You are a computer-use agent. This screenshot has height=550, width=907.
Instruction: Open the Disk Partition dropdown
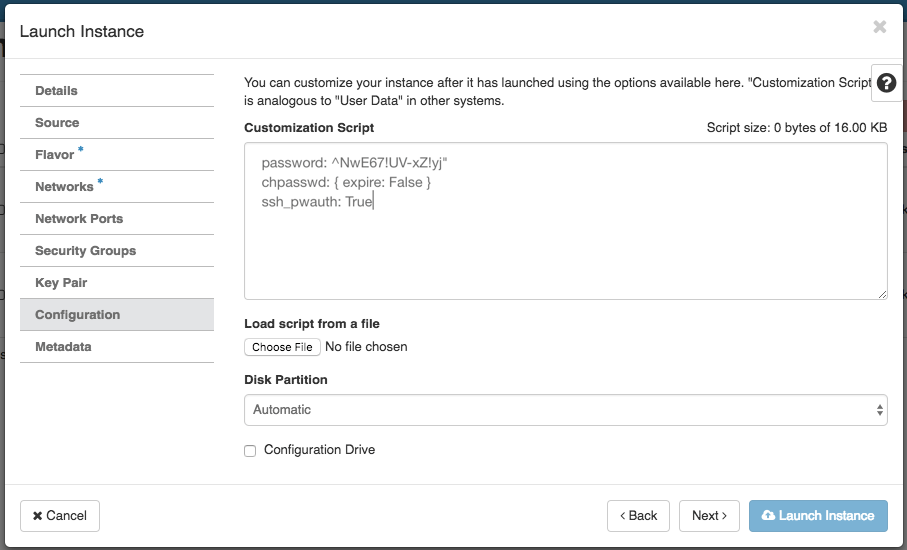tap(566, 410)
